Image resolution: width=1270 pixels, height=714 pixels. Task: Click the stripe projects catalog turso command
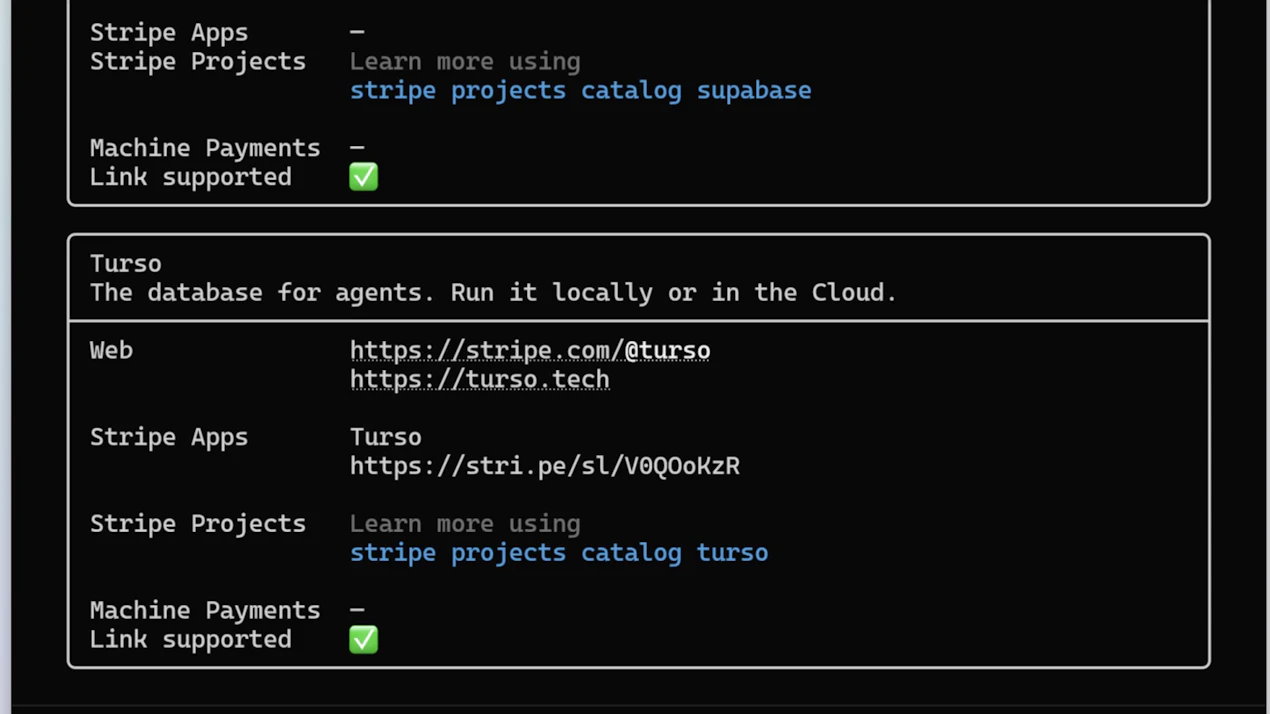click(559, 553)
